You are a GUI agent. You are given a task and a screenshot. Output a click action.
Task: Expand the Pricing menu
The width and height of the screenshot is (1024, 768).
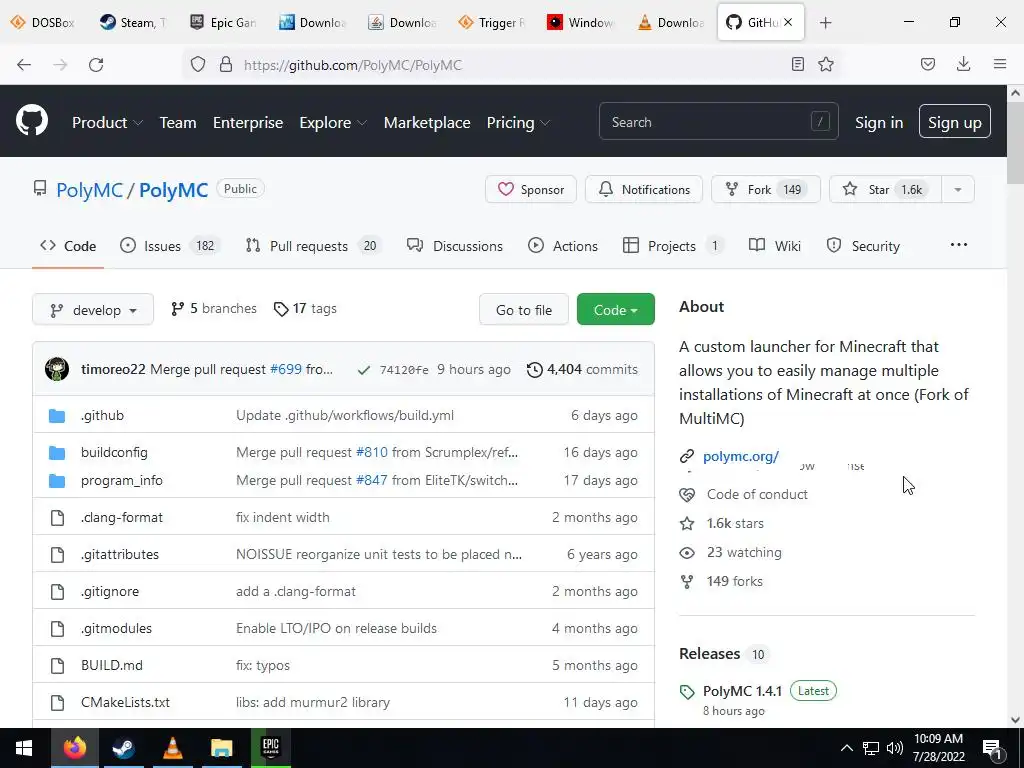(x=518, y=122)
